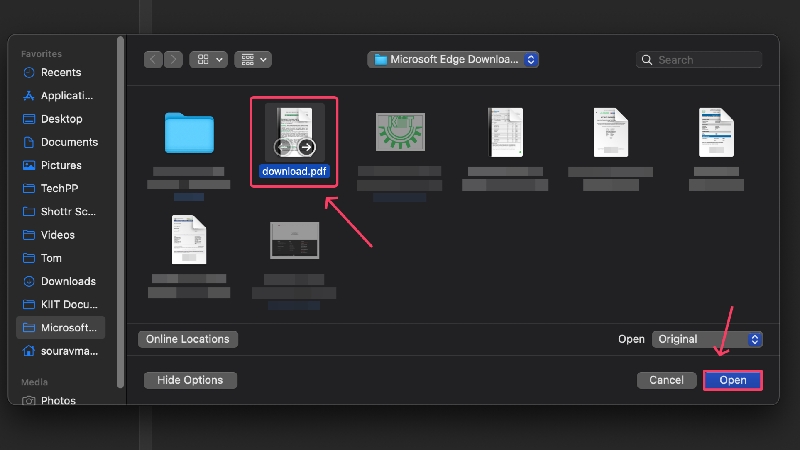Click the Search field
The width and height of the screenshot is (800, 450).
[x=699, y=60]
